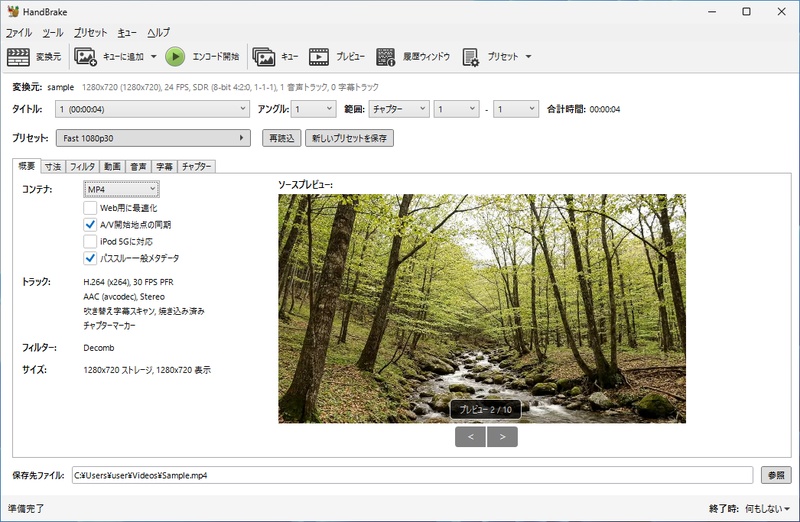Open dropdown arrow beside キューに追加

[x=154, y=57]
